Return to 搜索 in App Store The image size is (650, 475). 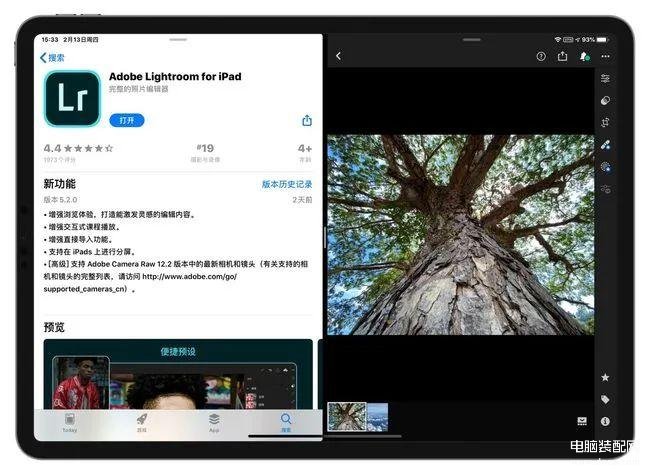tap(52, 58)
